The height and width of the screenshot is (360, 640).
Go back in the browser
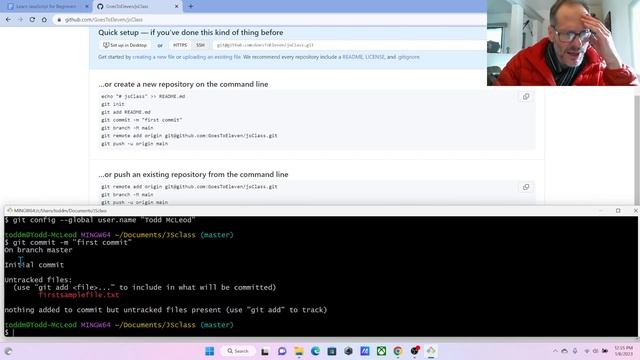point(9,20)
